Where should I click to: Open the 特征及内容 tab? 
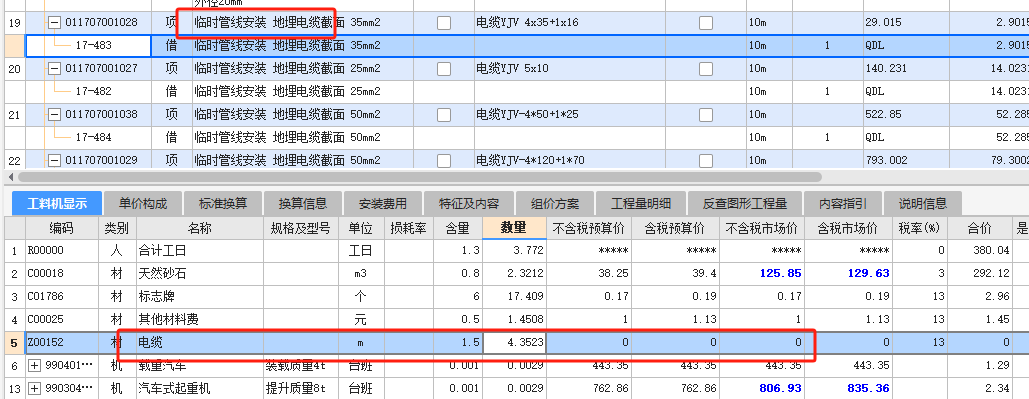tap(469, 203)
